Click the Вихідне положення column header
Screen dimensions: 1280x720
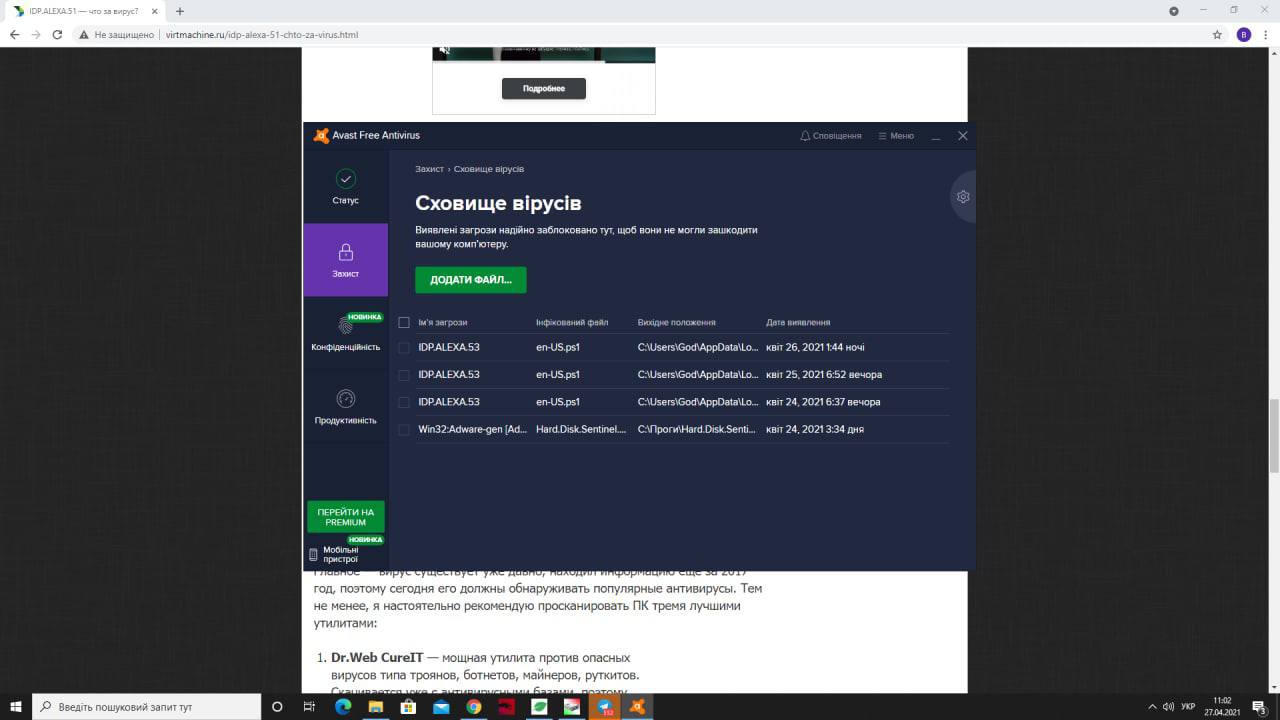[677, 323]
